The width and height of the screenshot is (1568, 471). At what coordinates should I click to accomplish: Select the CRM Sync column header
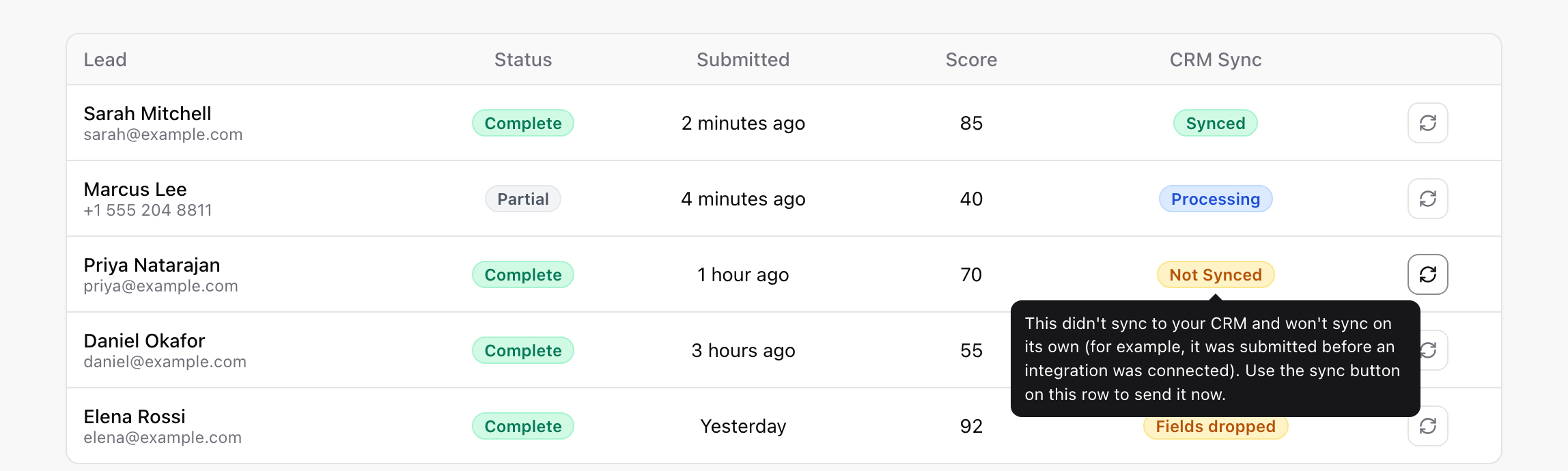click(x=1216, y=59)
